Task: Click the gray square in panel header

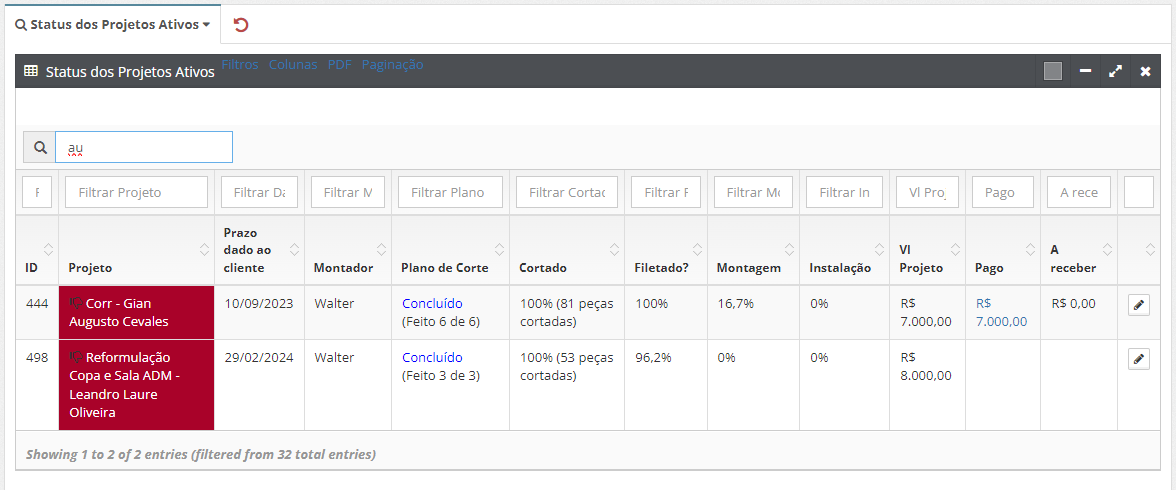Action: [1052, 72]
